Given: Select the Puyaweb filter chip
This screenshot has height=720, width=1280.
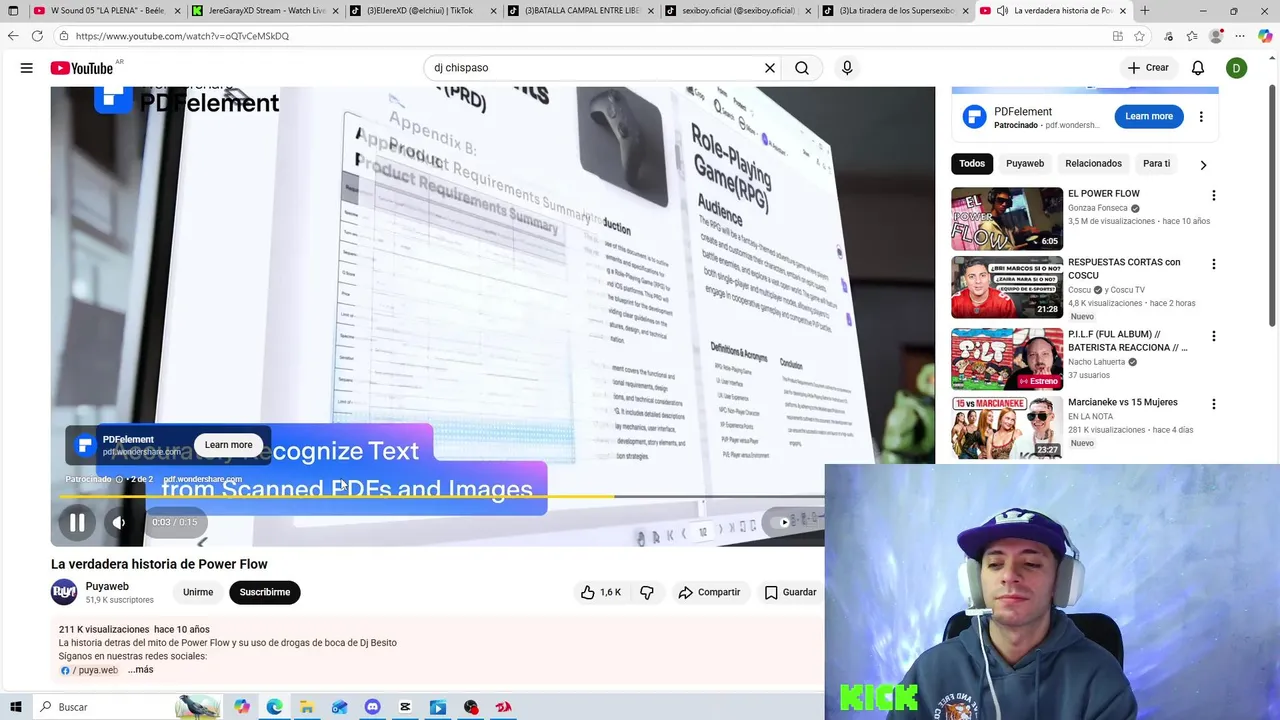Looking at the screenshot, I should click(1025, 163).
